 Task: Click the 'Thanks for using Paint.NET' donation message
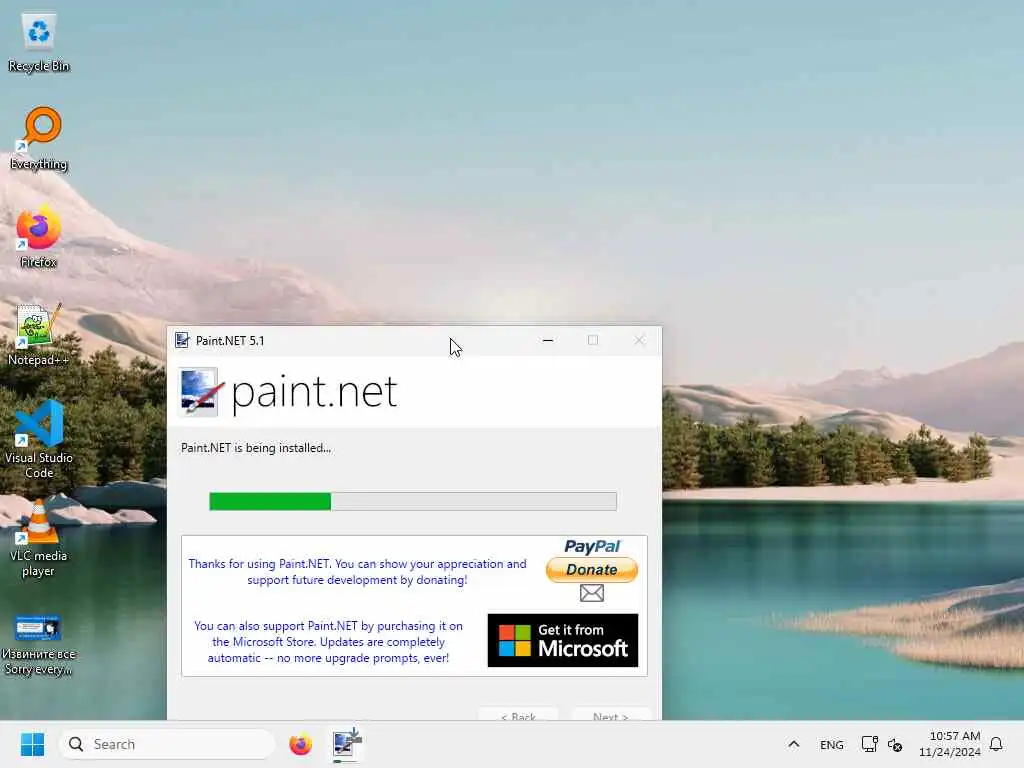357,571
